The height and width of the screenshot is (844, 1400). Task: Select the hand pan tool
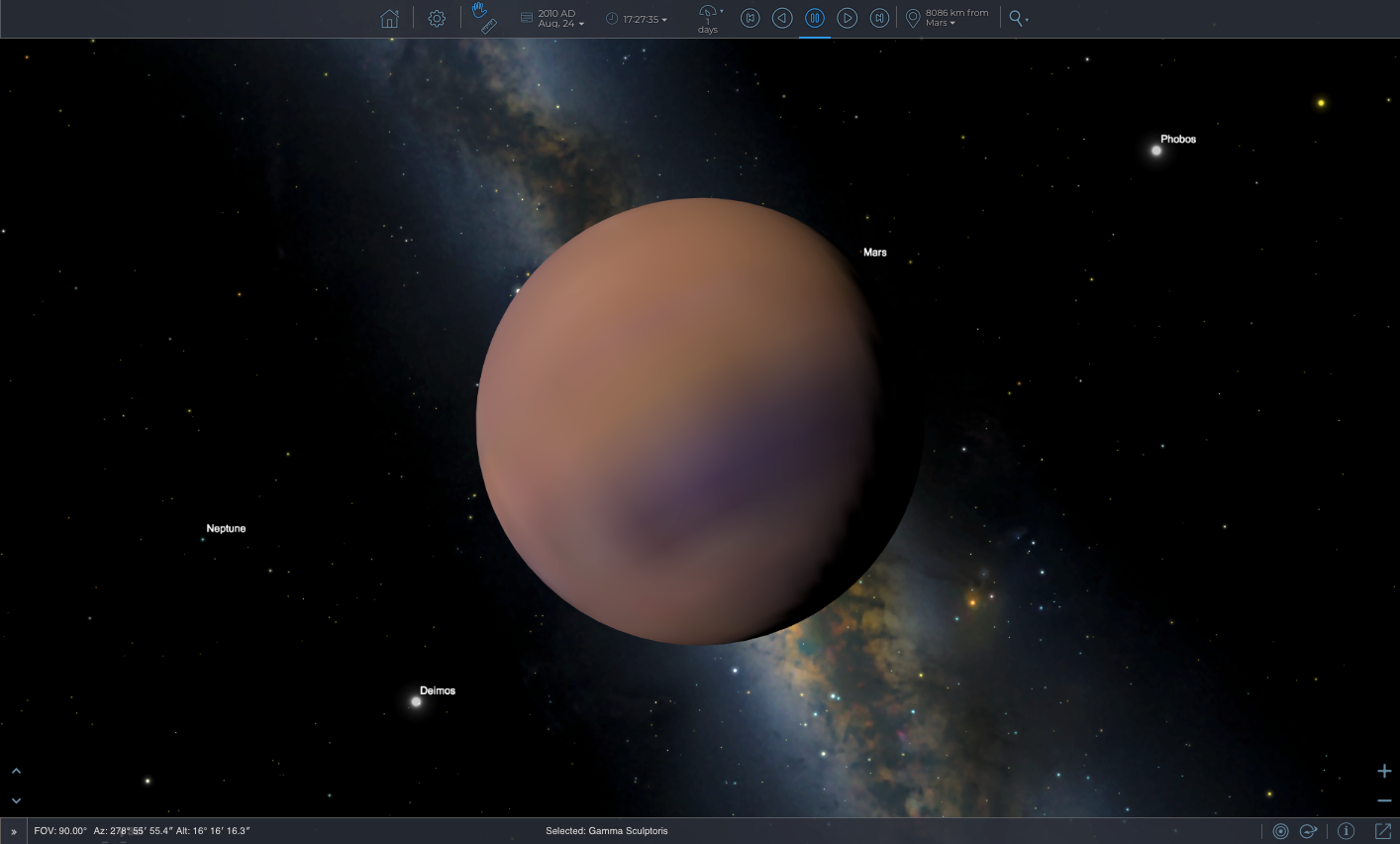tap(480, 10)
